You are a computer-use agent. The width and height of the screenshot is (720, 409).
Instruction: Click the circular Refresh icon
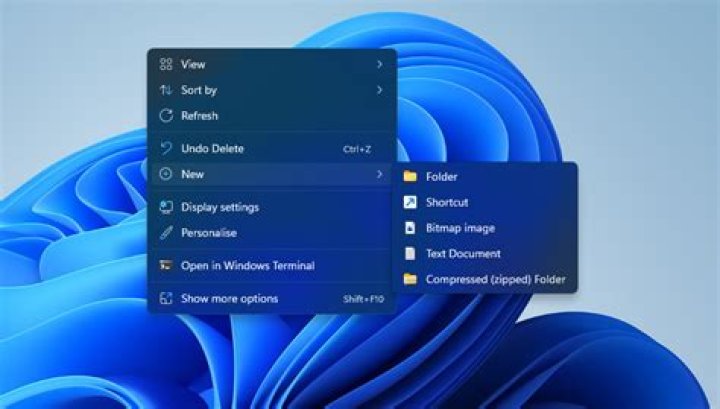pyautogui.click(x=166, y=116)
